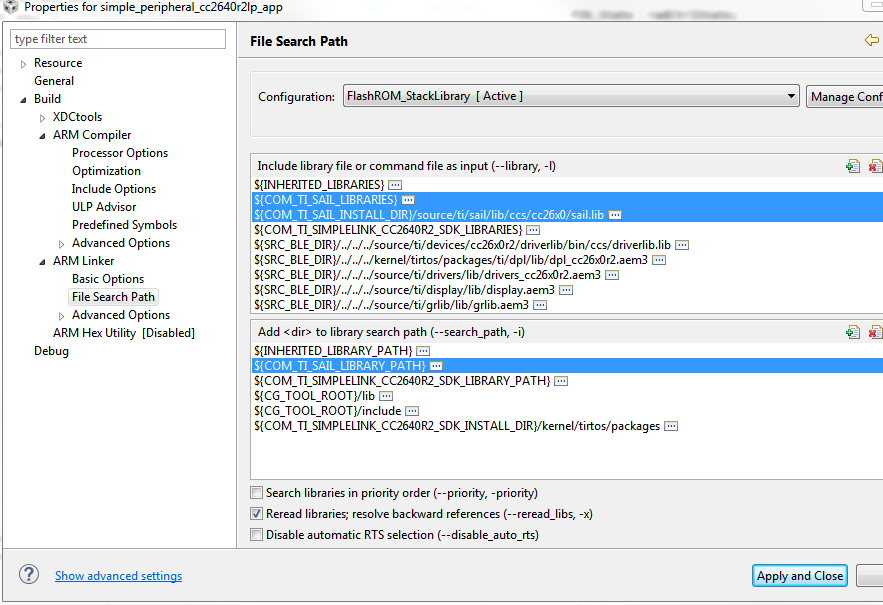Click the add search path directory icon

pos(853,332)
